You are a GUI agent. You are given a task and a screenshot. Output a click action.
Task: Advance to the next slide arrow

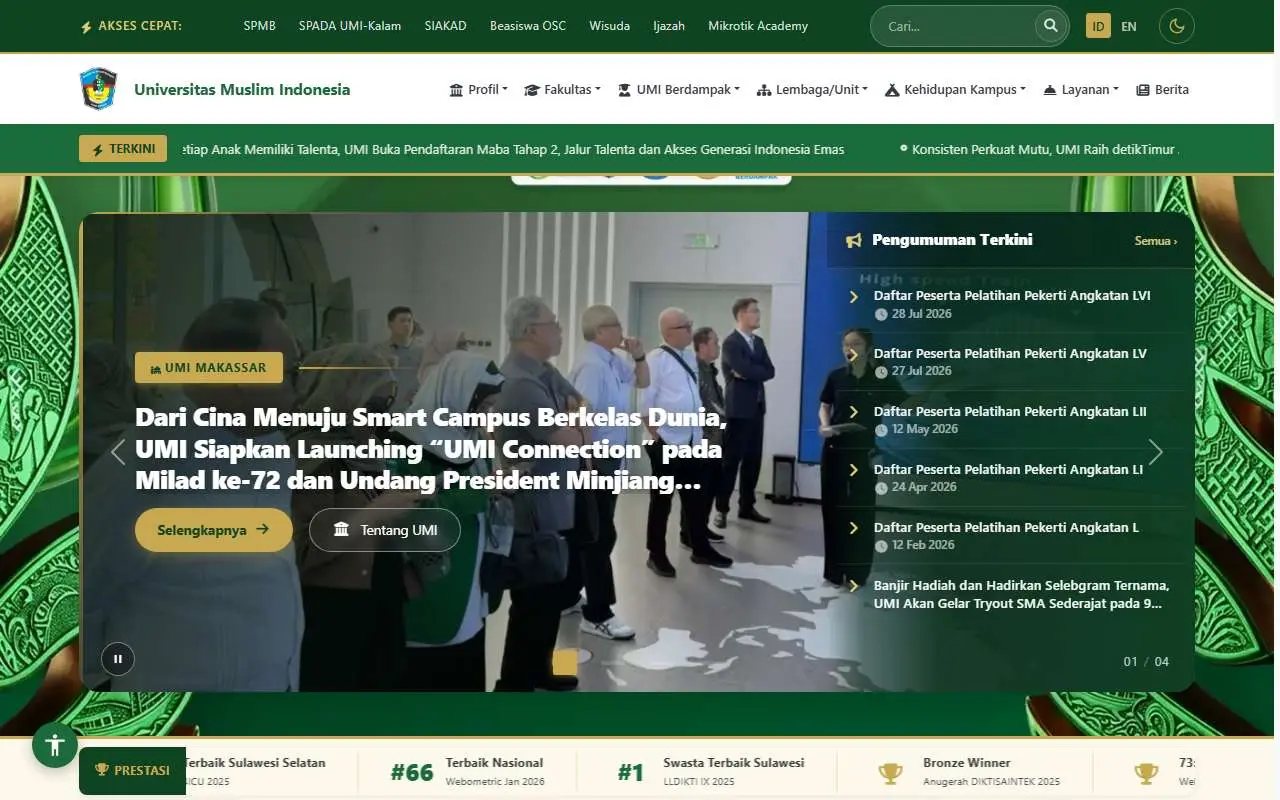coord(1155,452)
